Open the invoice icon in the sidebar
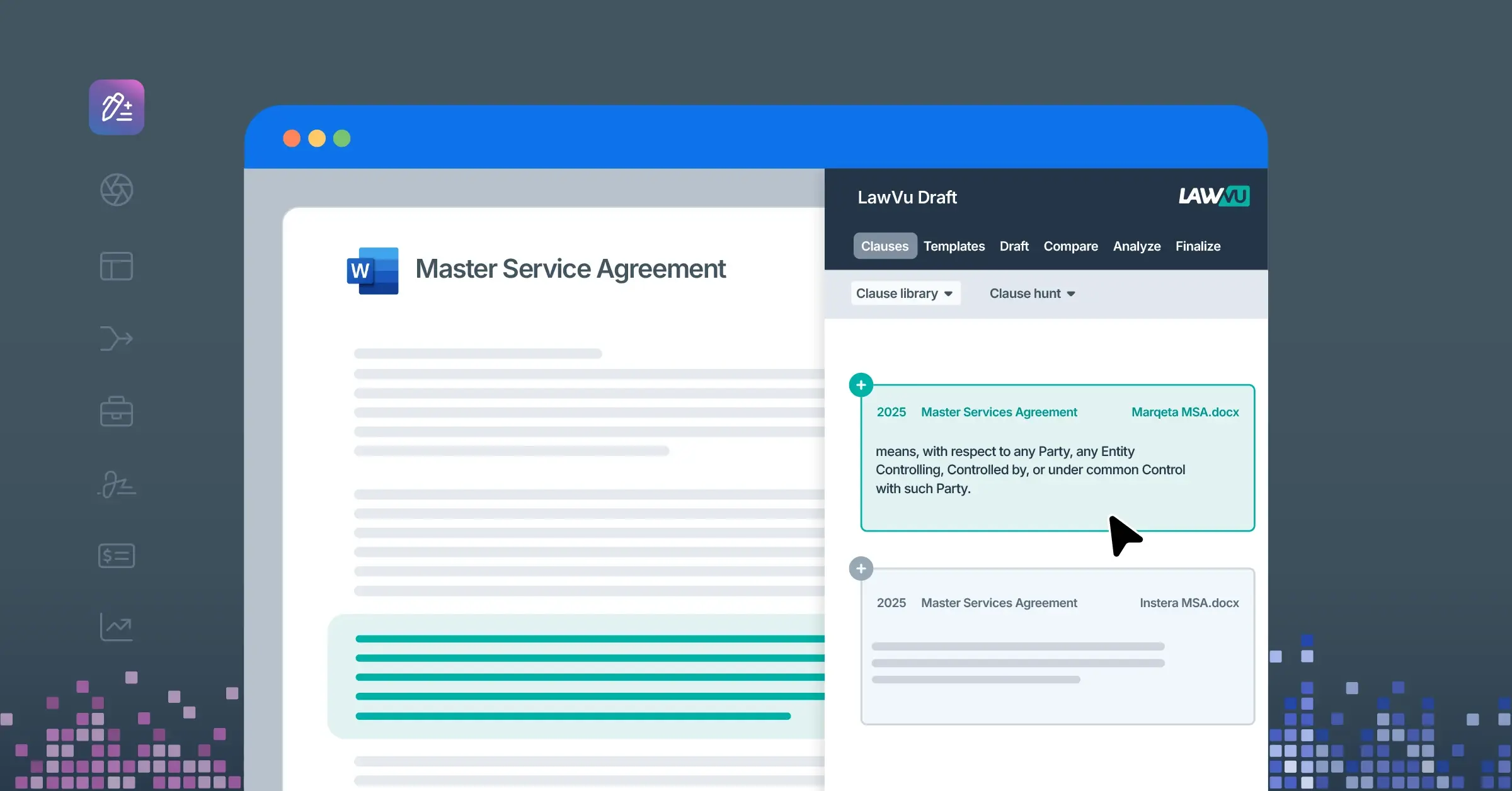Screen dimensions: 1512x791 [x=117, y=555]
